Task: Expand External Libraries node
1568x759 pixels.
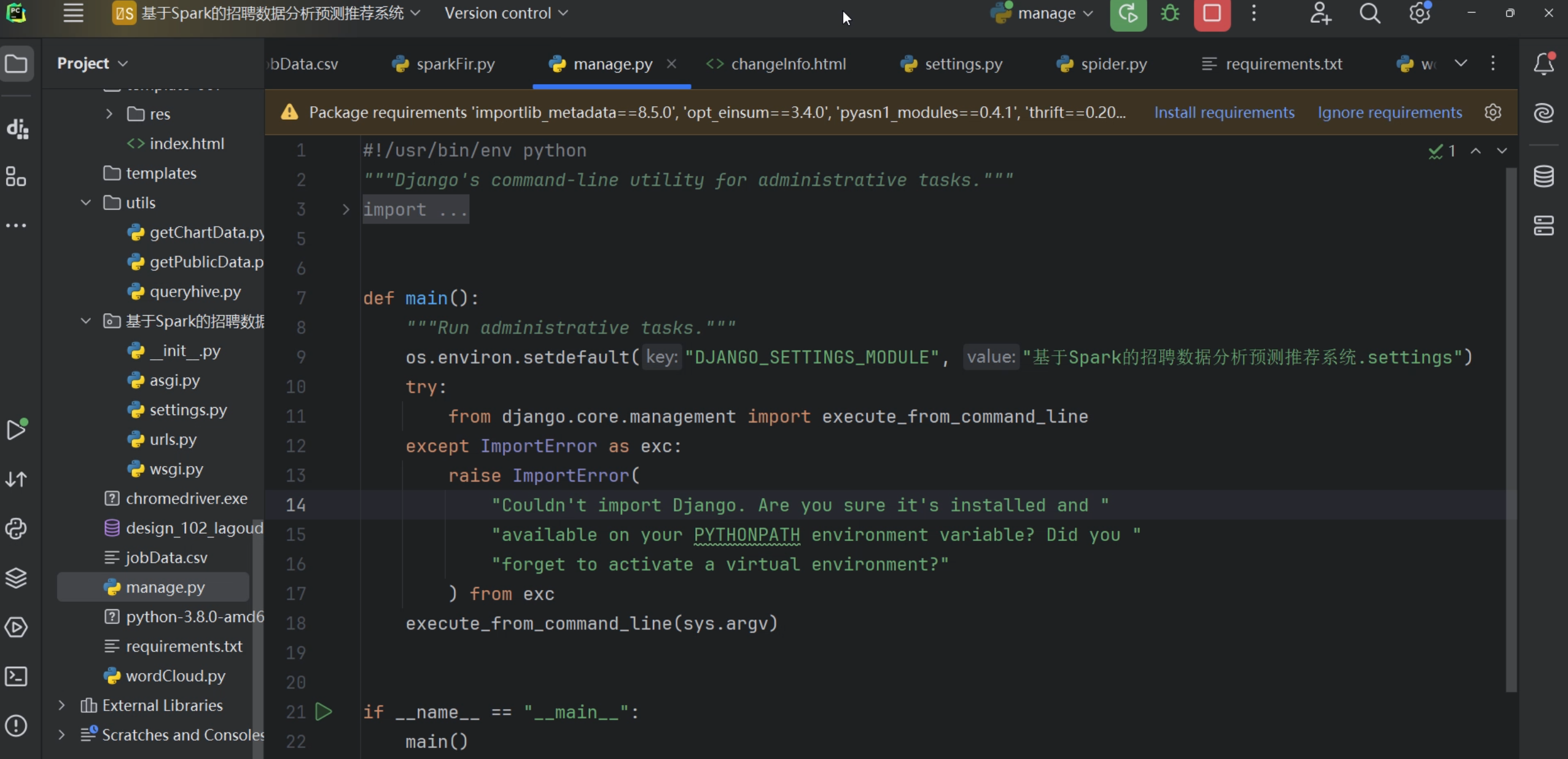Action: point(61,706)
